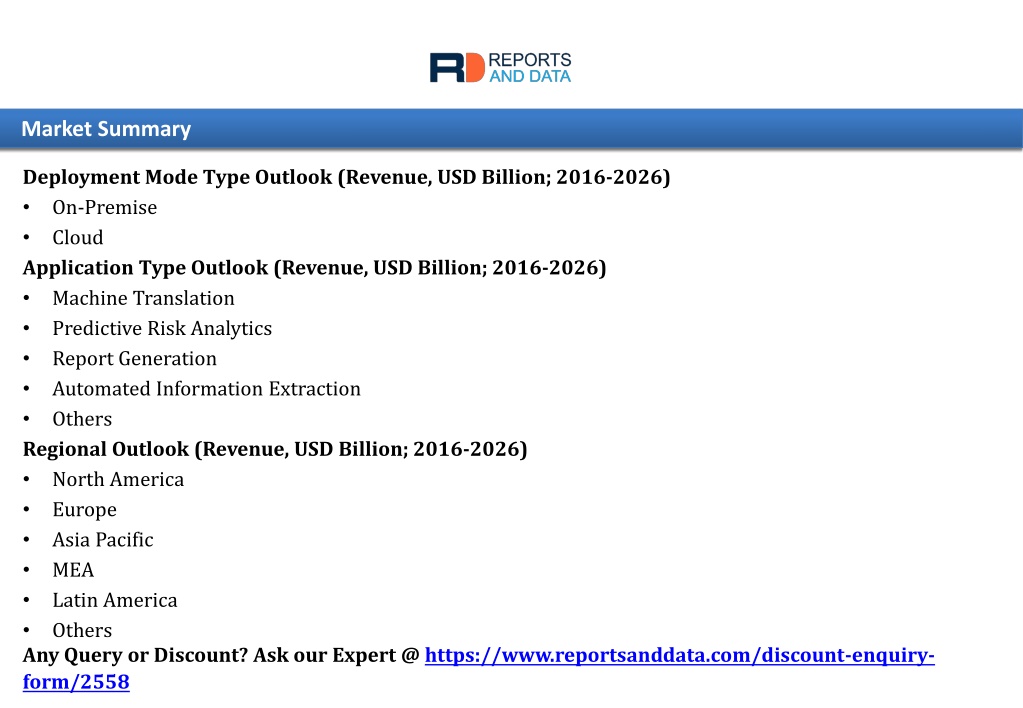Screen dimensions: 1023x708
Task: Select 'MEA' bullet
Action: point(73,570)
